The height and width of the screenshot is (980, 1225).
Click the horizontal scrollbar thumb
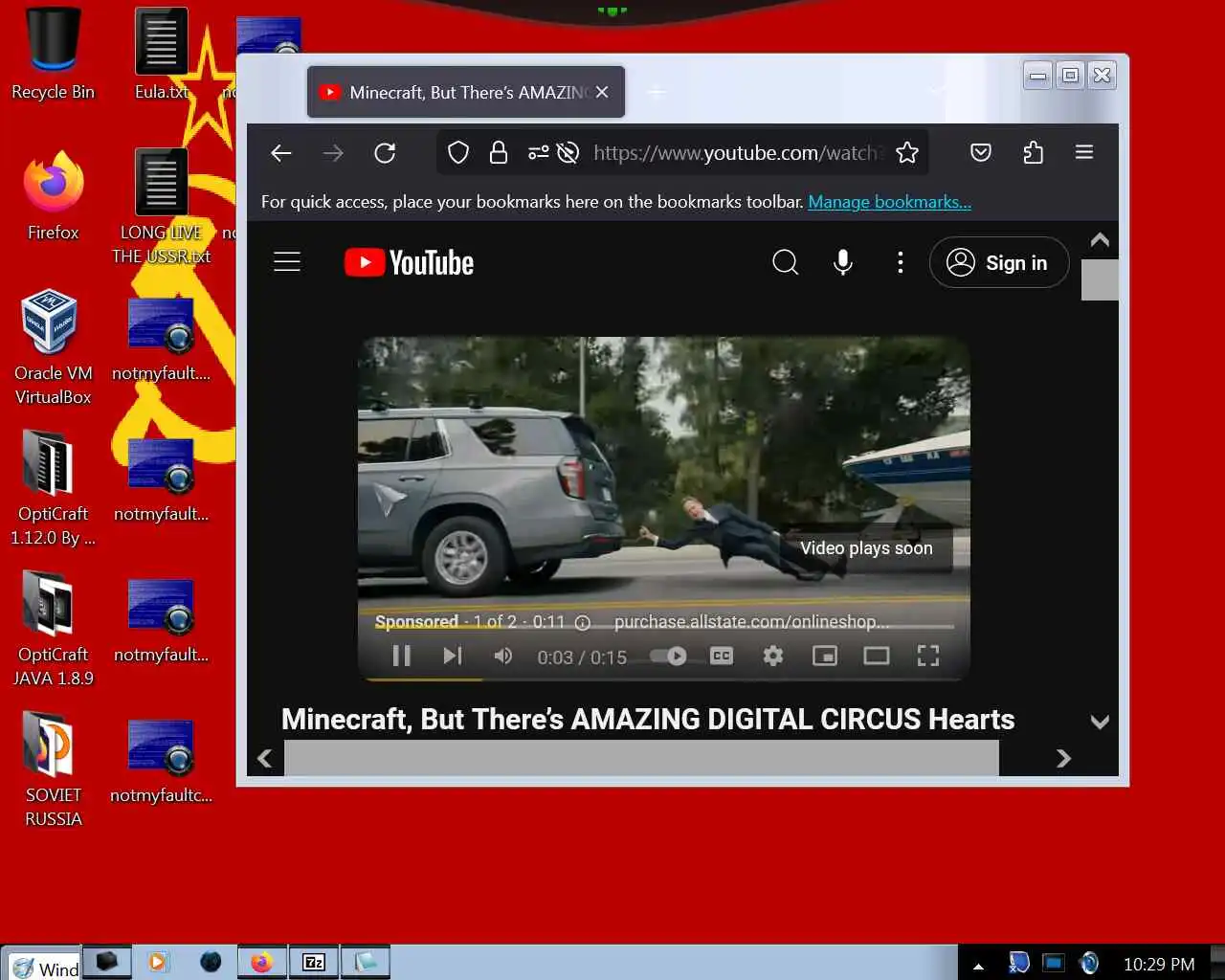tap(642, 759)
